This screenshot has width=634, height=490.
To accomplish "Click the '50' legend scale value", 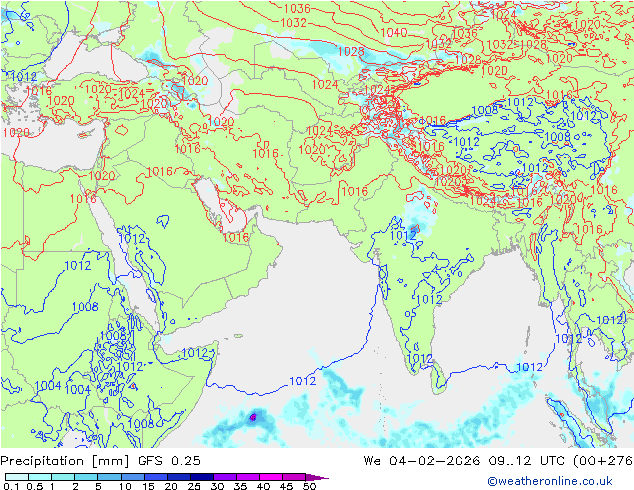I will (309, 486).
